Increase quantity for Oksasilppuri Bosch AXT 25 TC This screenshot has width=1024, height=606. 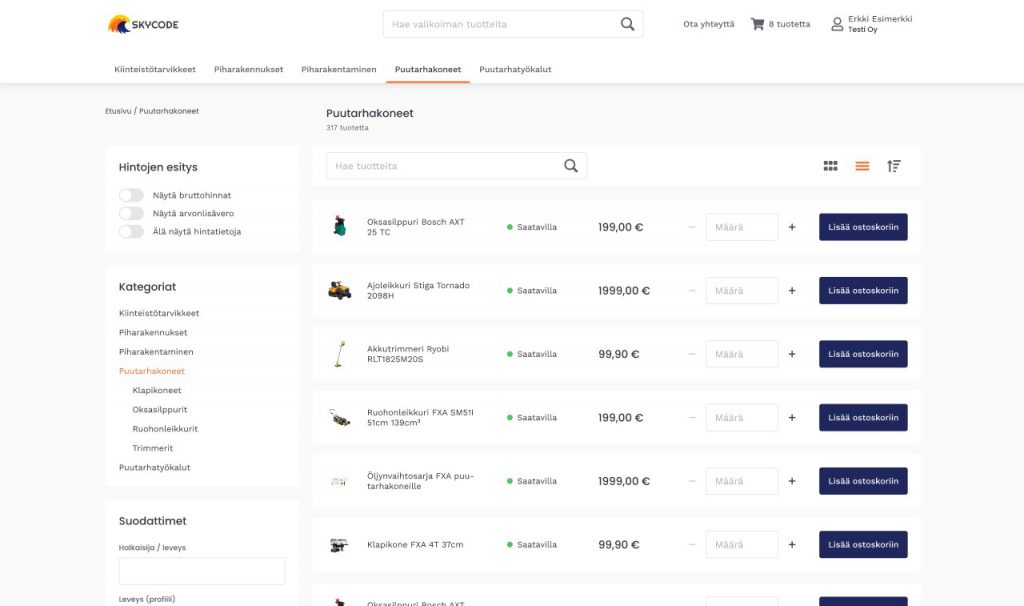(792, 227)
